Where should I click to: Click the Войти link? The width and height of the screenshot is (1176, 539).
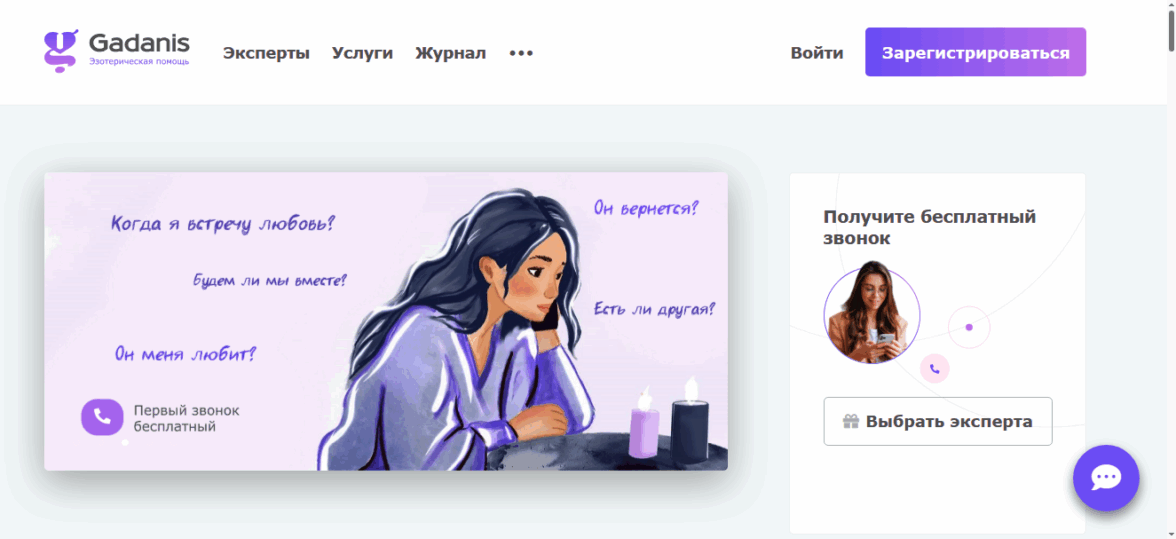click(817, 53)
